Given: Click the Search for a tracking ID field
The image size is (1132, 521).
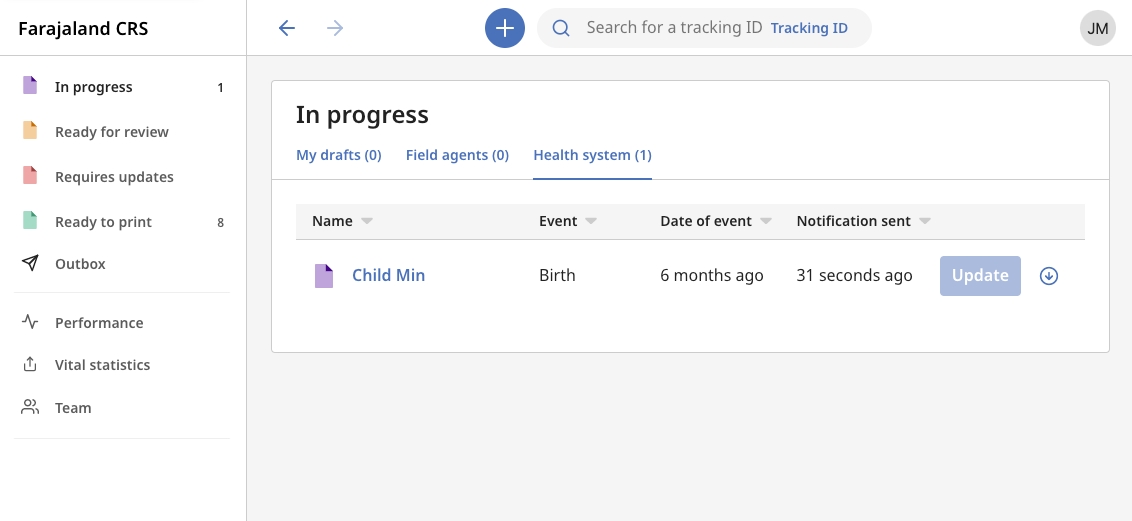Looking at the screenshot, I should click(x=673, y=28).
